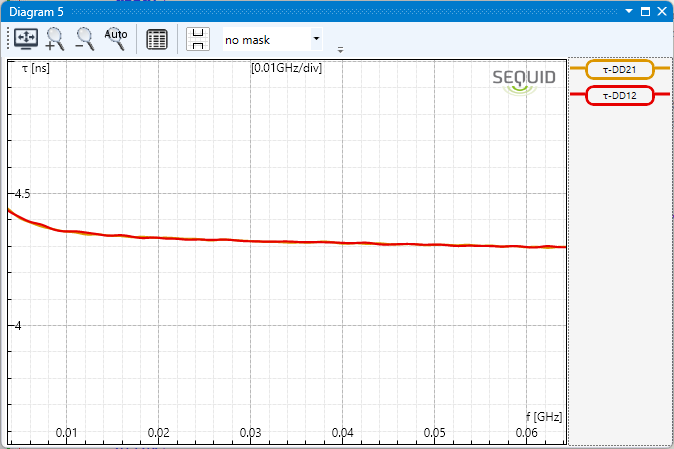Open the Diagram 5 window options dropdown arrow
The height and width of the screenshot is (449, 674).
coord(629,11)
